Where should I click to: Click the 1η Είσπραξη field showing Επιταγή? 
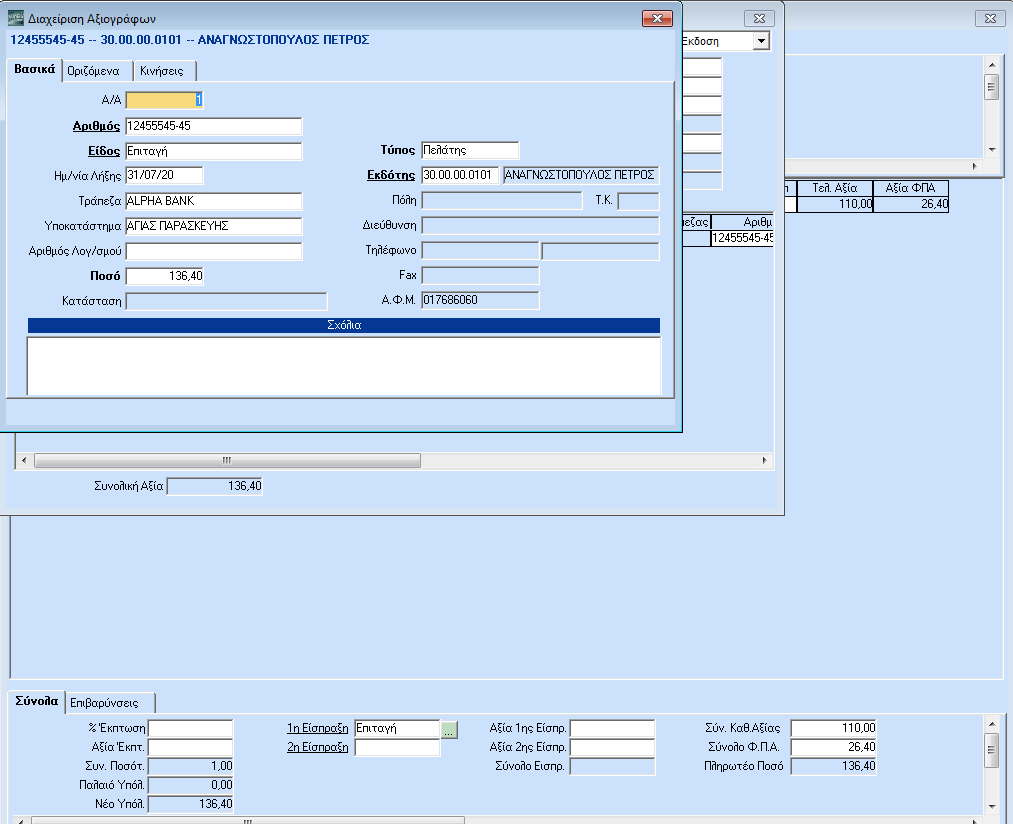(397, 728)
